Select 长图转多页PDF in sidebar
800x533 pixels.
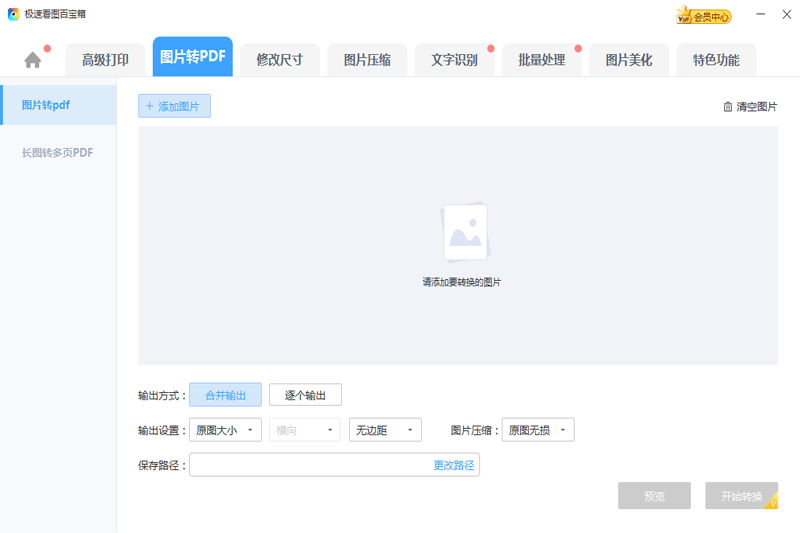[x=58, y=153]
